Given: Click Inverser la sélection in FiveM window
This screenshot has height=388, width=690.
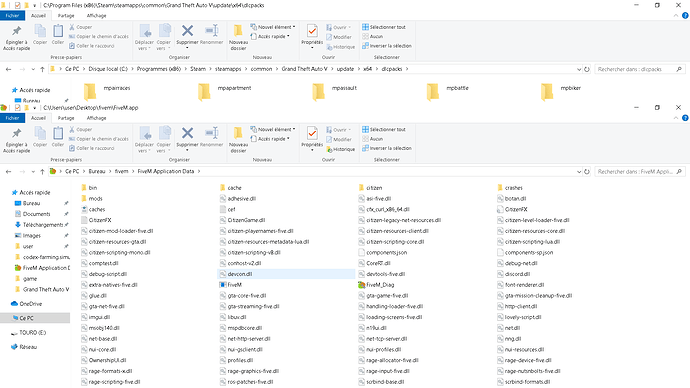Looking at the screenshot, I should pyautogui.click(x=387, y=148).
